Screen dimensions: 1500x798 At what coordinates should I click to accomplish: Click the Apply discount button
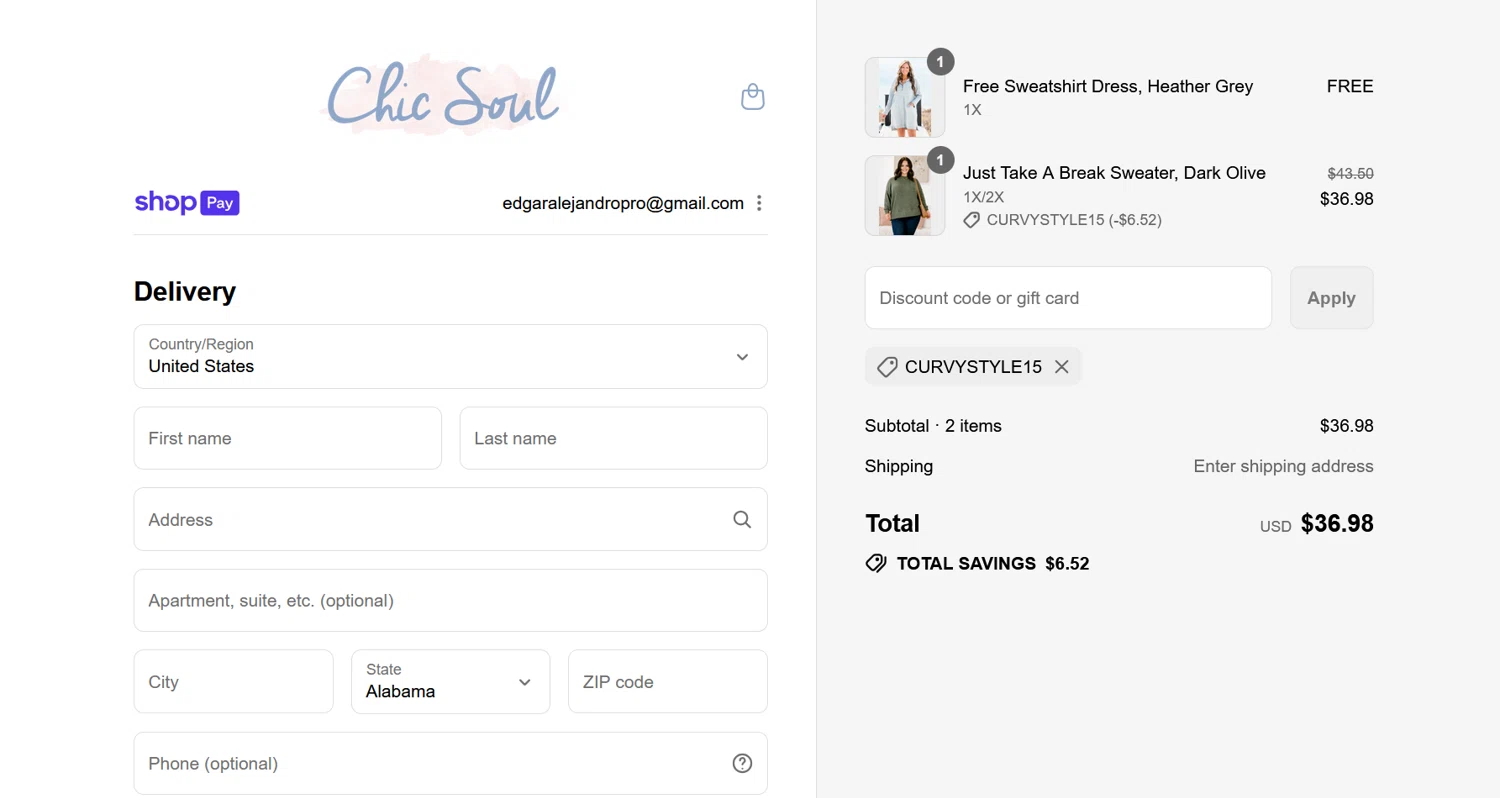click(1332, 298)
